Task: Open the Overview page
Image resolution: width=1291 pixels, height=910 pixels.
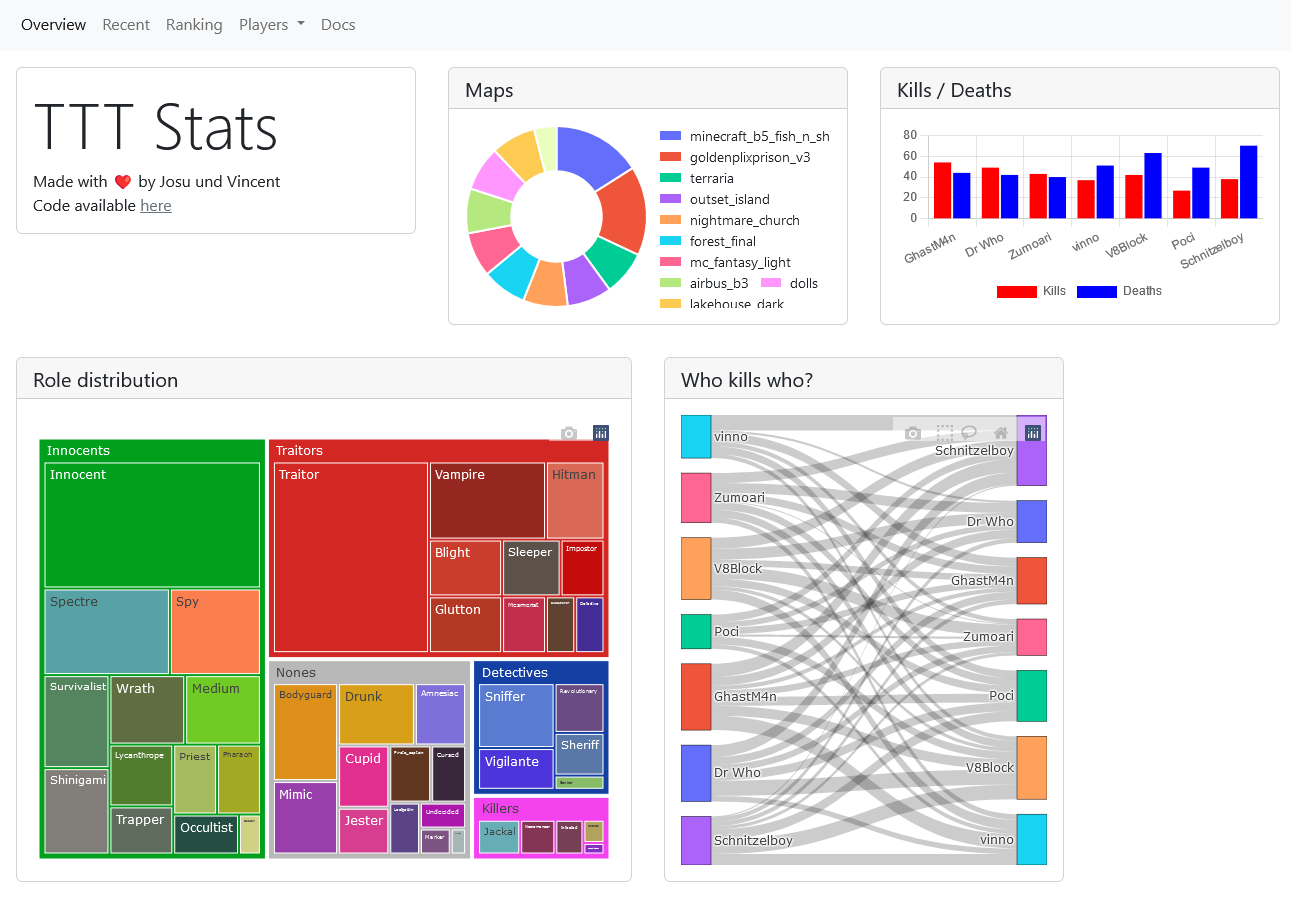Action: tap(53, 25)
